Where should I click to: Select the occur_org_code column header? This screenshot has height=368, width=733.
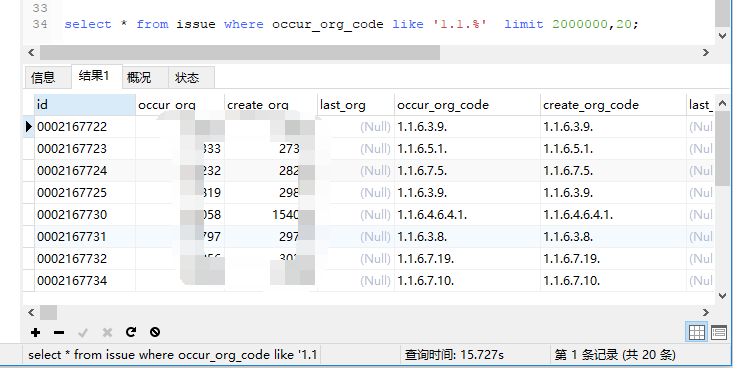[467, 105]
